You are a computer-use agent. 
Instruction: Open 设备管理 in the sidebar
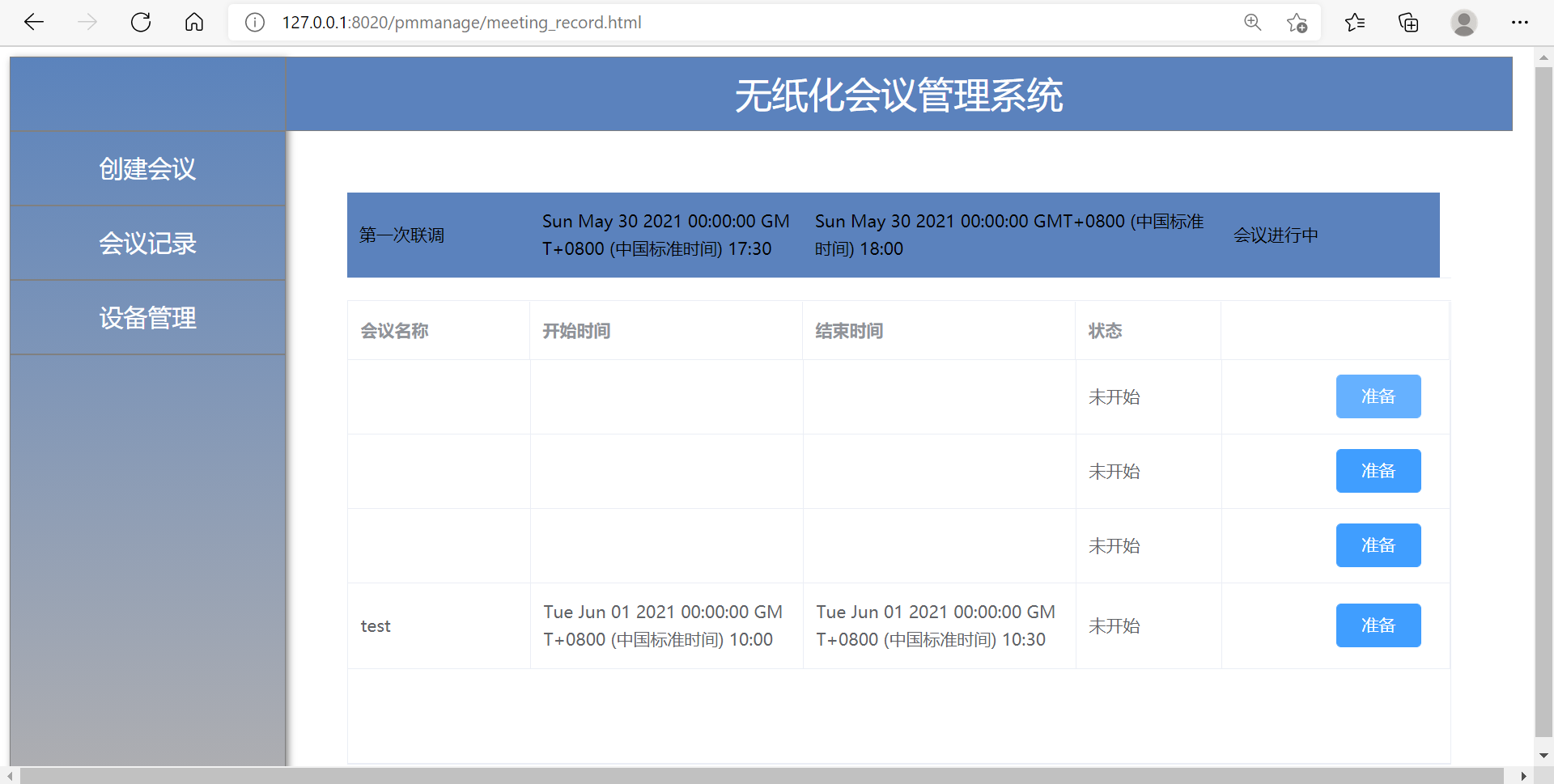[x=147, y=317]
